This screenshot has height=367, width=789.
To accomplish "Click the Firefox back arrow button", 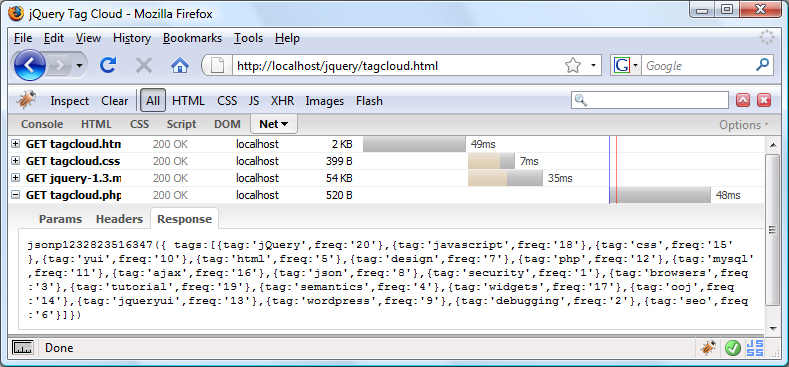I will 30,65.
